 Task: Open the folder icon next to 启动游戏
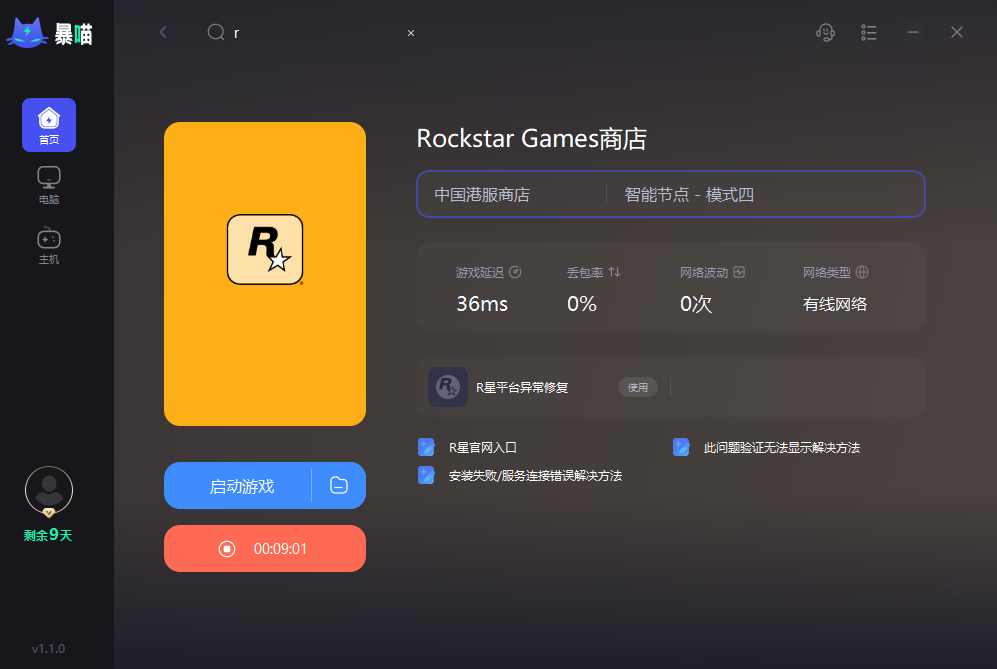340,485
